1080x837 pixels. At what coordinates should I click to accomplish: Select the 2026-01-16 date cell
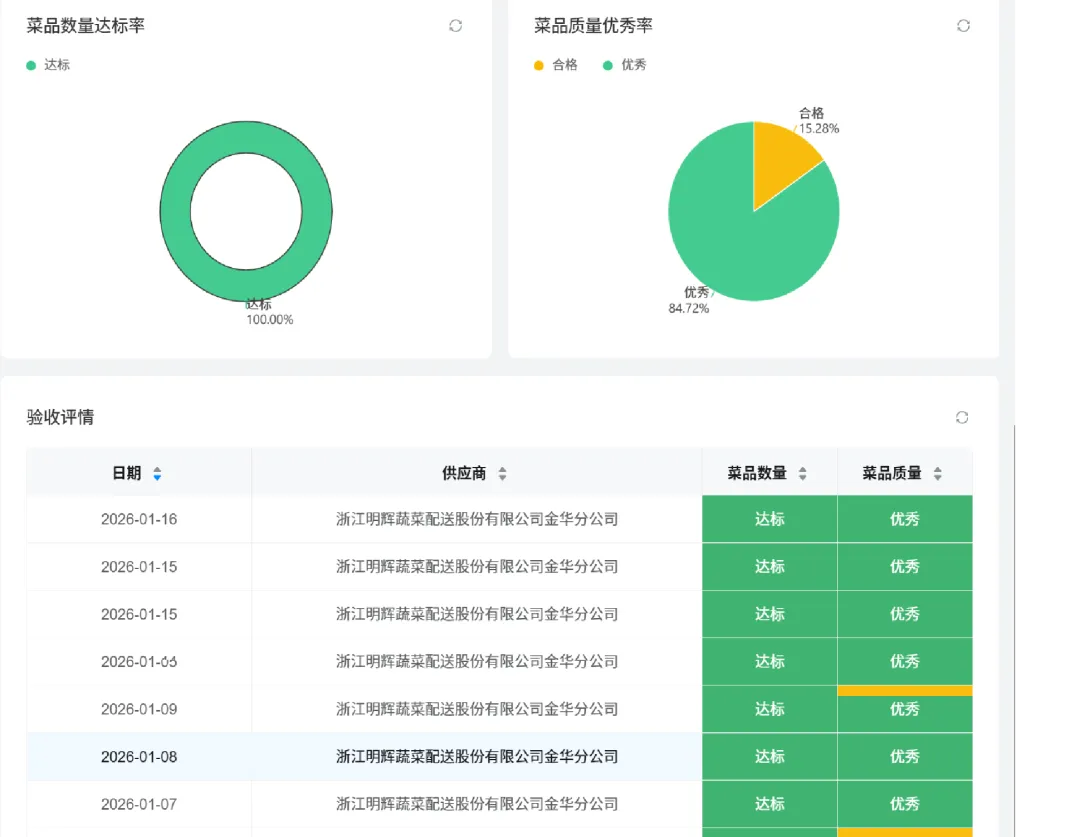[139, 519]
